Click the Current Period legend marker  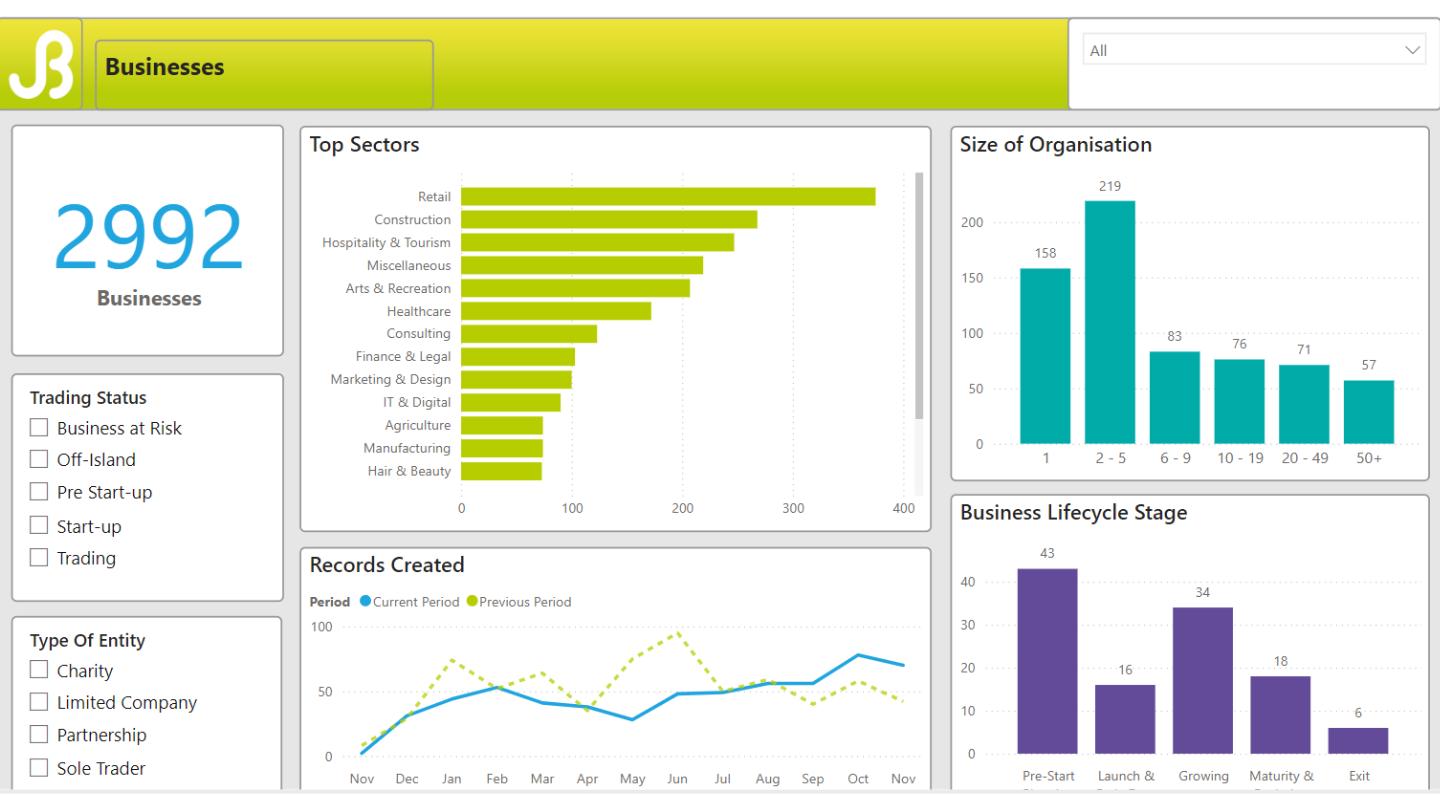365,602
